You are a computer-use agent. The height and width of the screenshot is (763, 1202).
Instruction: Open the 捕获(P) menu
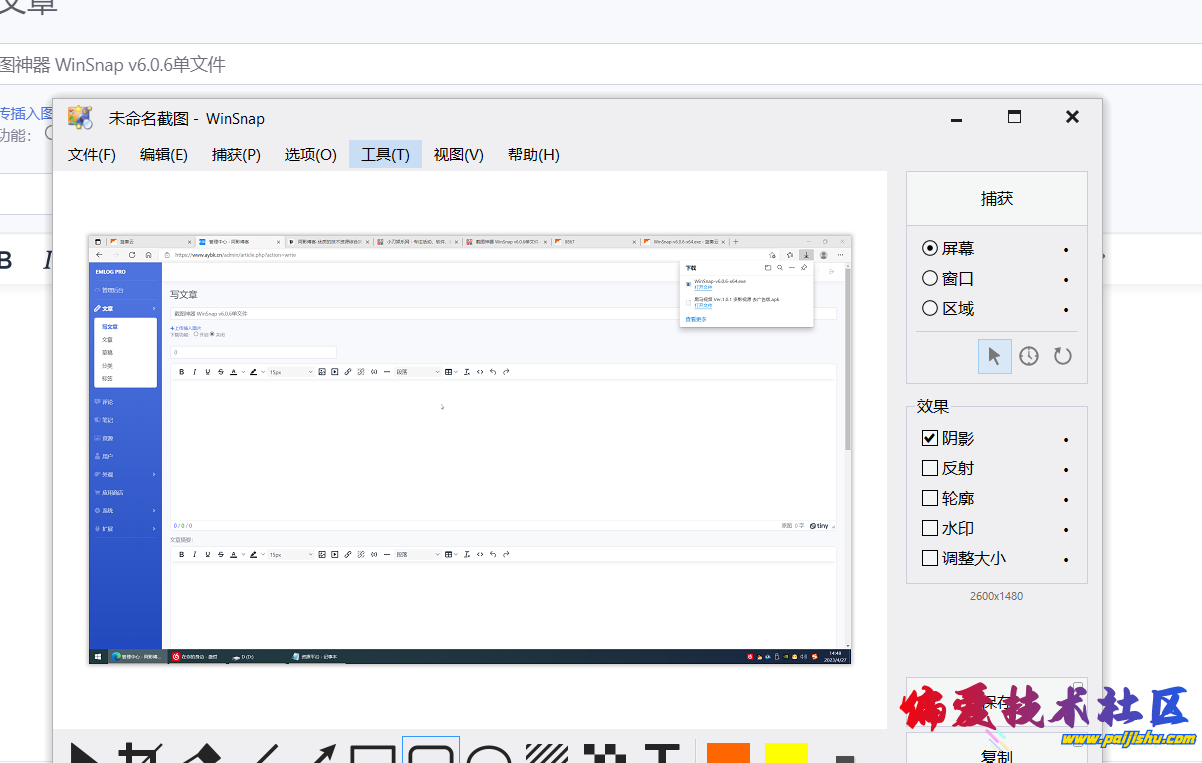[236, 155]
